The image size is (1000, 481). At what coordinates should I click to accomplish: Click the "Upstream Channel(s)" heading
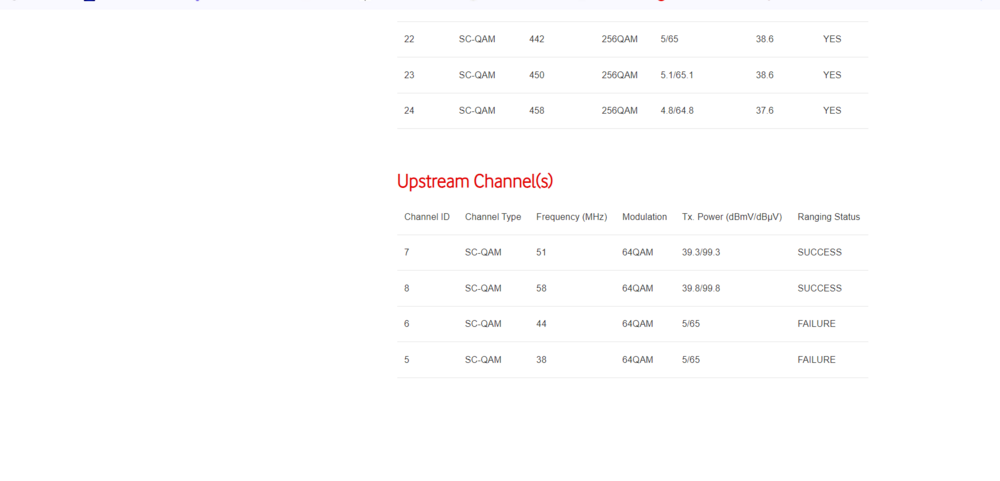pyautogui.click(x=474, y=182)
